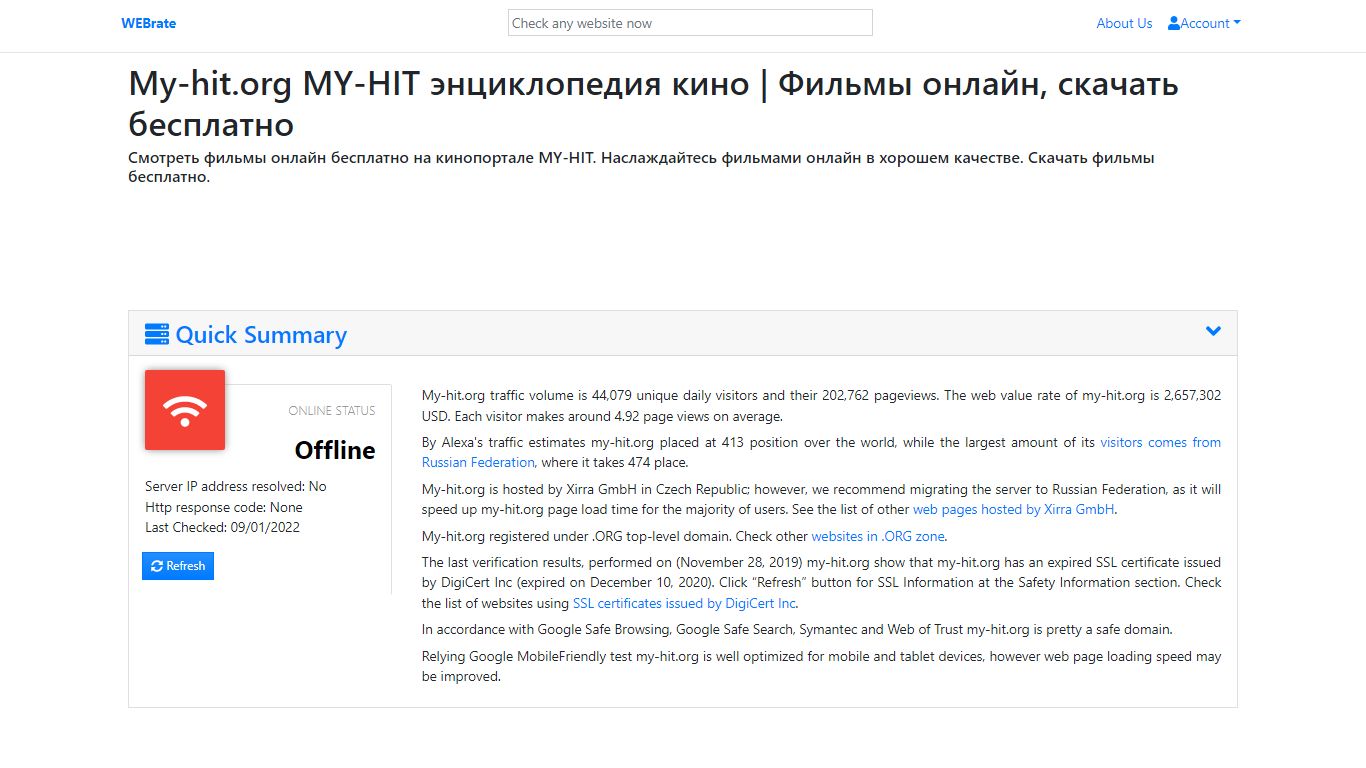Viewport: 1366px width, 768px height.
Task: Click 'Server IP address resolved: No' line
Action: pos(236,486)
